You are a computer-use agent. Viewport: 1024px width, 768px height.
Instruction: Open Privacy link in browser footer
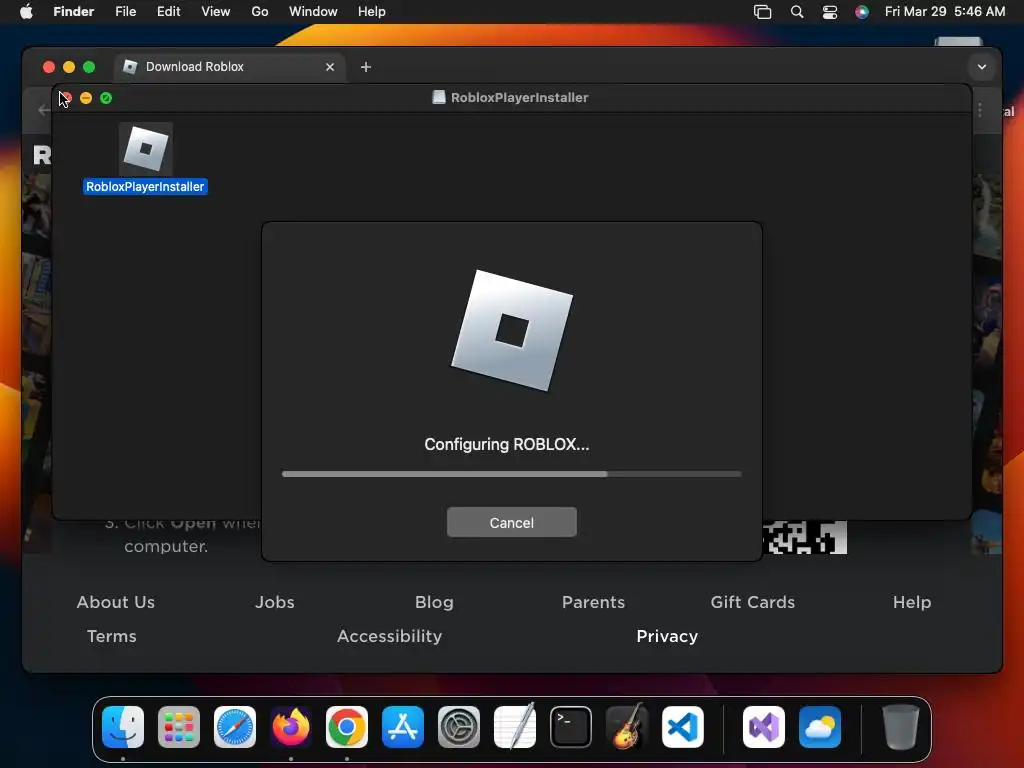(667, 636)
